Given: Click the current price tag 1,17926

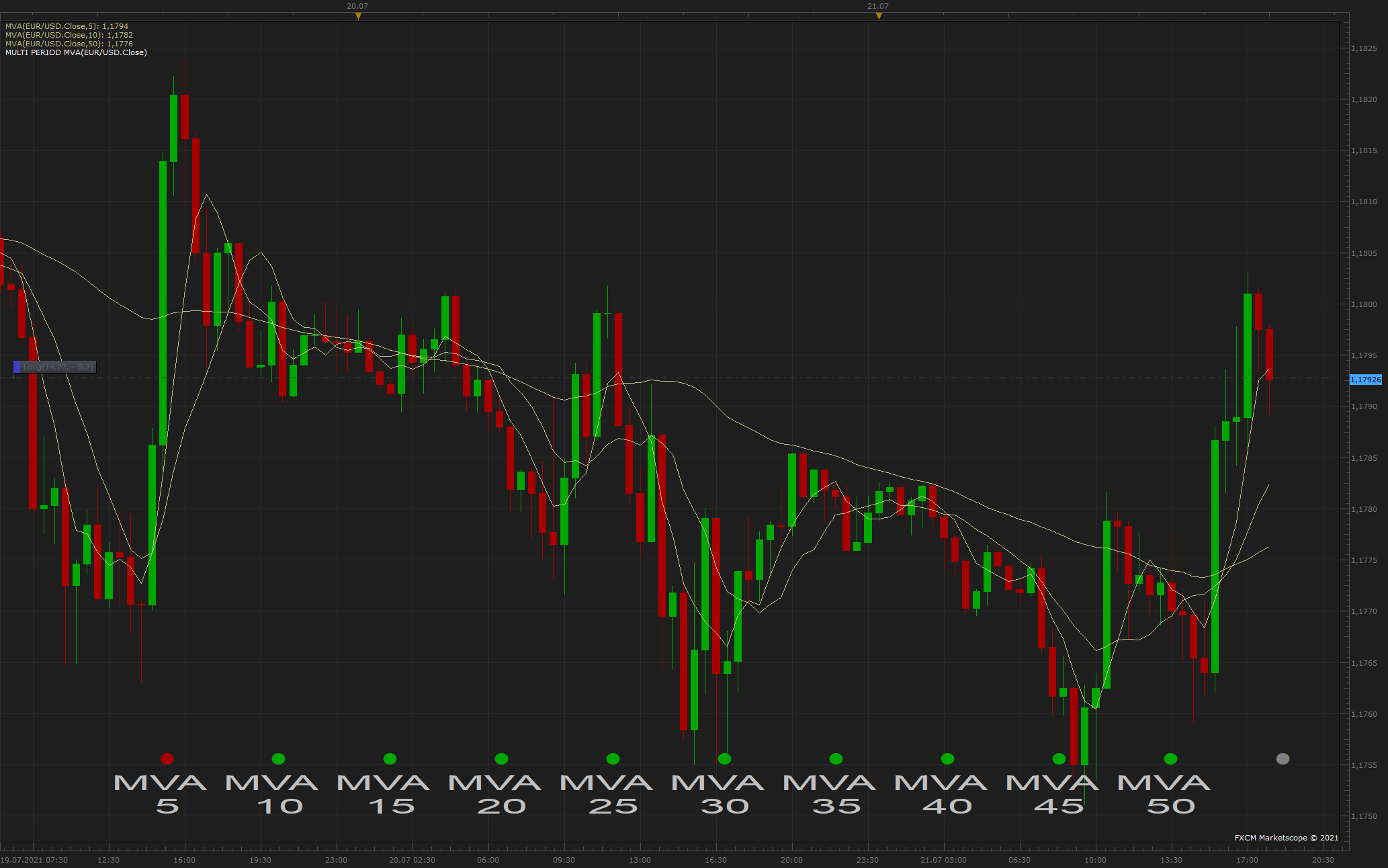Looking at the screenshot, I should click(x=1366, y=380).
